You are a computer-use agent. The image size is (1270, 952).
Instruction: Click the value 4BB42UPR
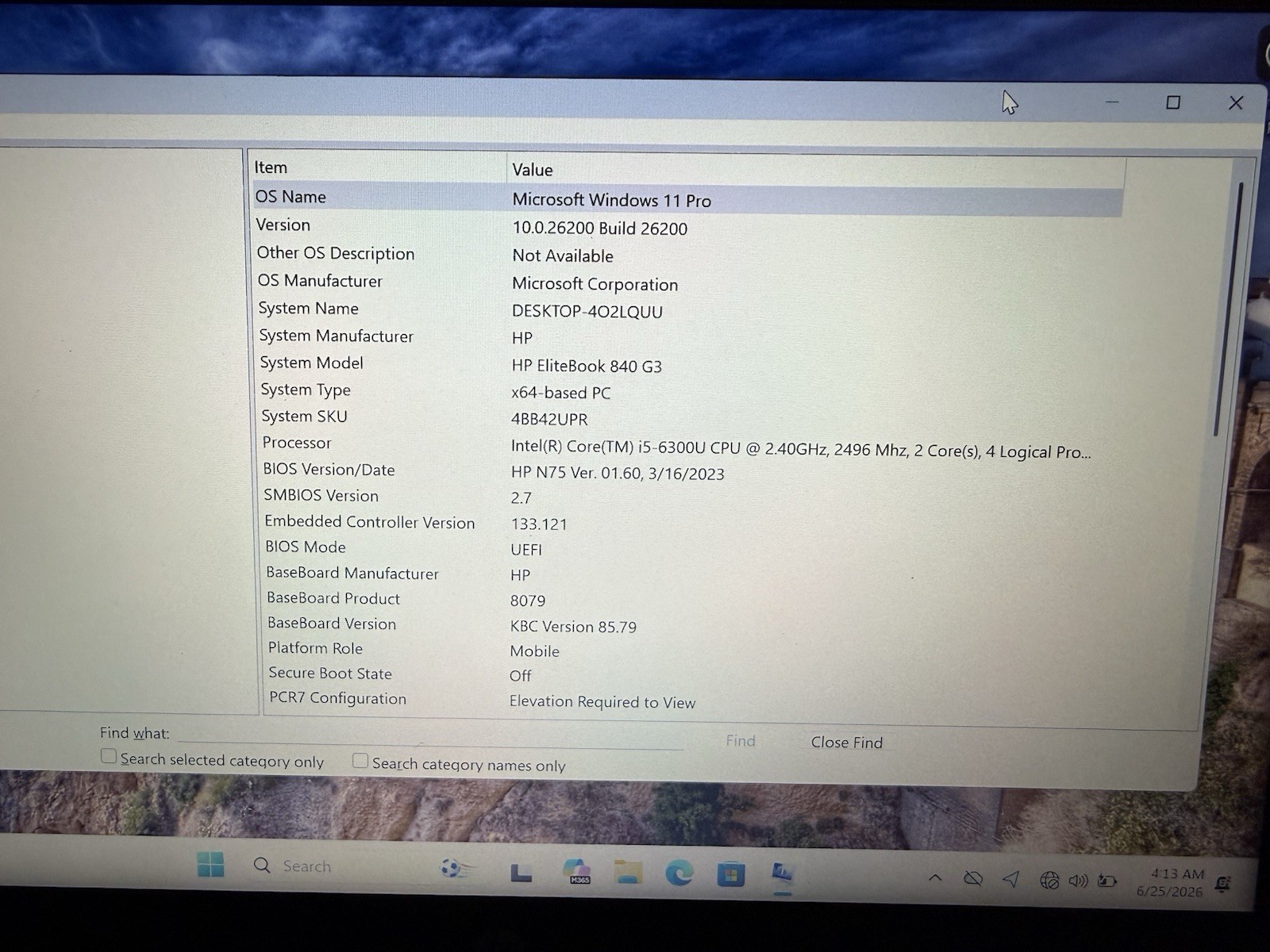(549, 419)
